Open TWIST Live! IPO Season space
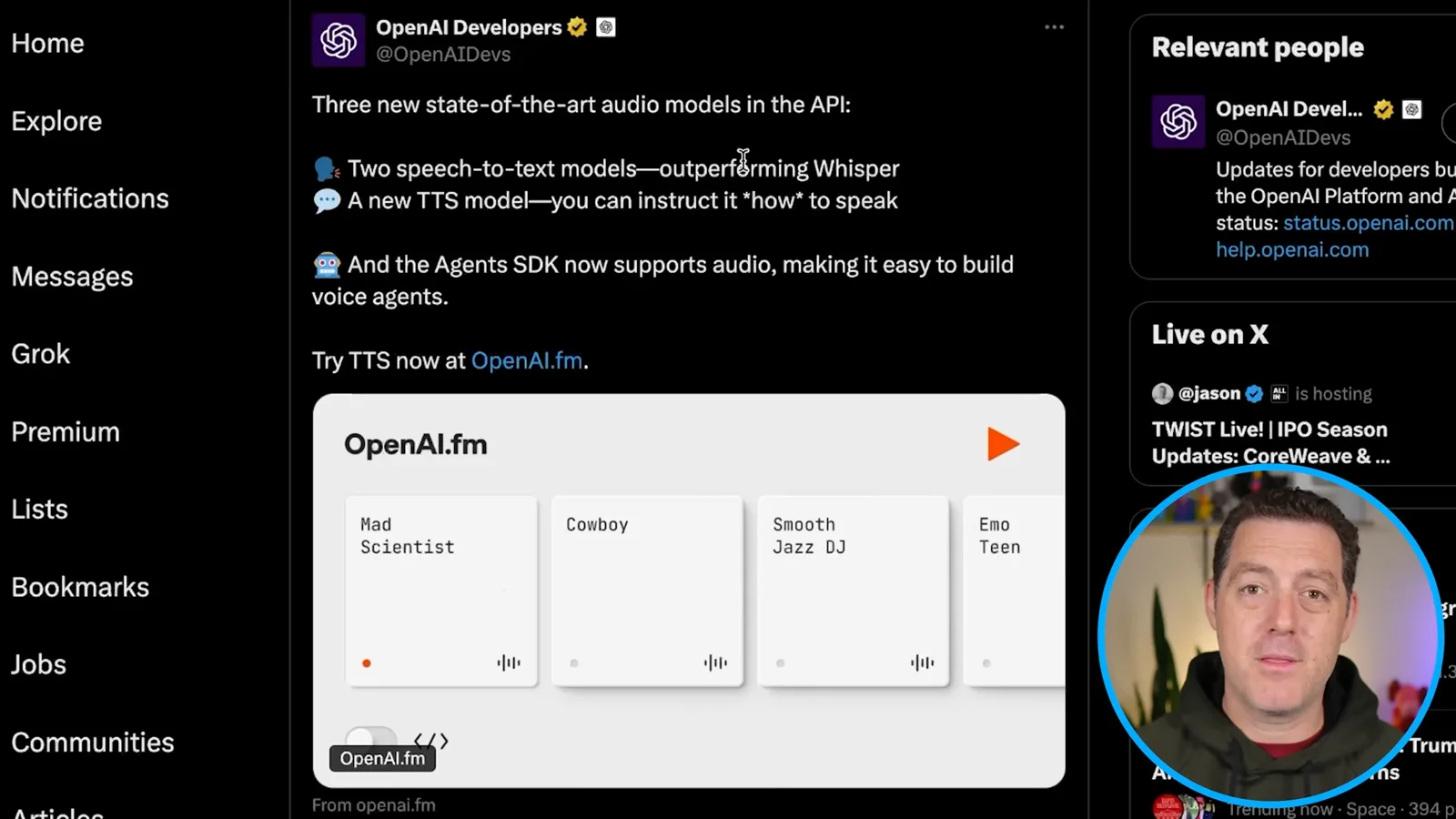This screenshot has height=819, width=1456. [x=1270, y=442]
